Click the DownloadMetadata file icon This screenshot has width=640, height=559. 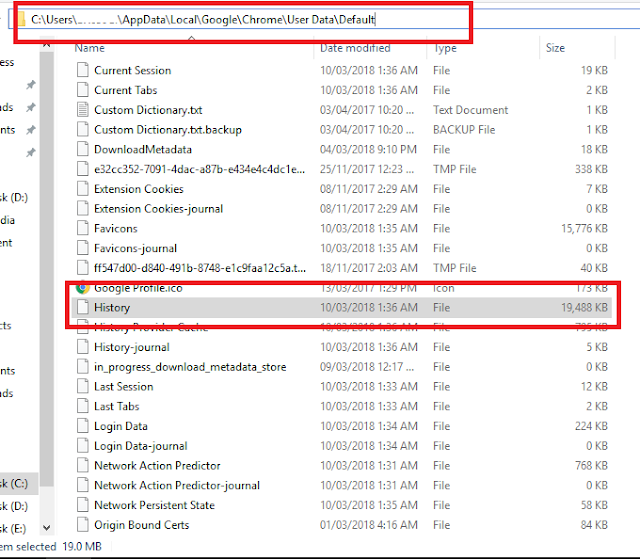83,149
